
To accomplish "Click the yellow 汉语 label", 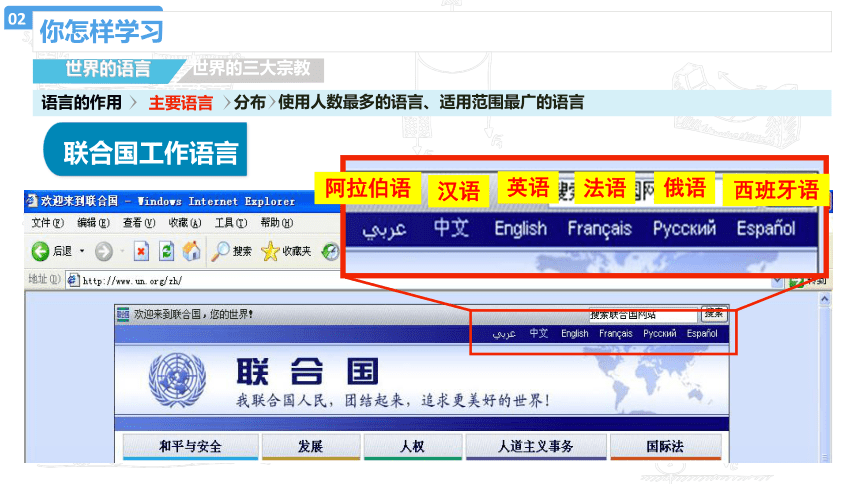I will [458, 191].
